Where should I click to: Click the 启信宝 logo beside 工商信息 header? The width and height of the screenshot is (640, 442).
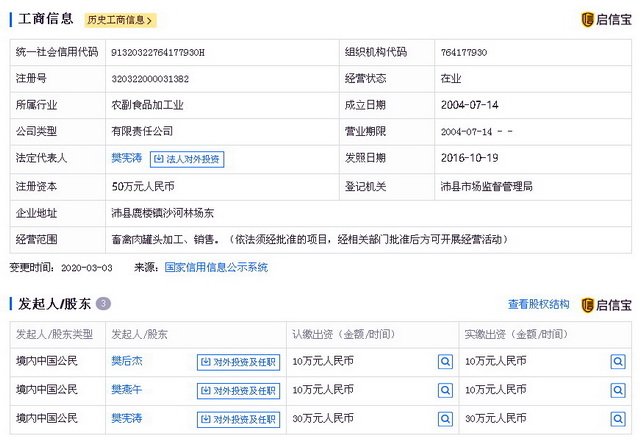click(x=607, y=19)
